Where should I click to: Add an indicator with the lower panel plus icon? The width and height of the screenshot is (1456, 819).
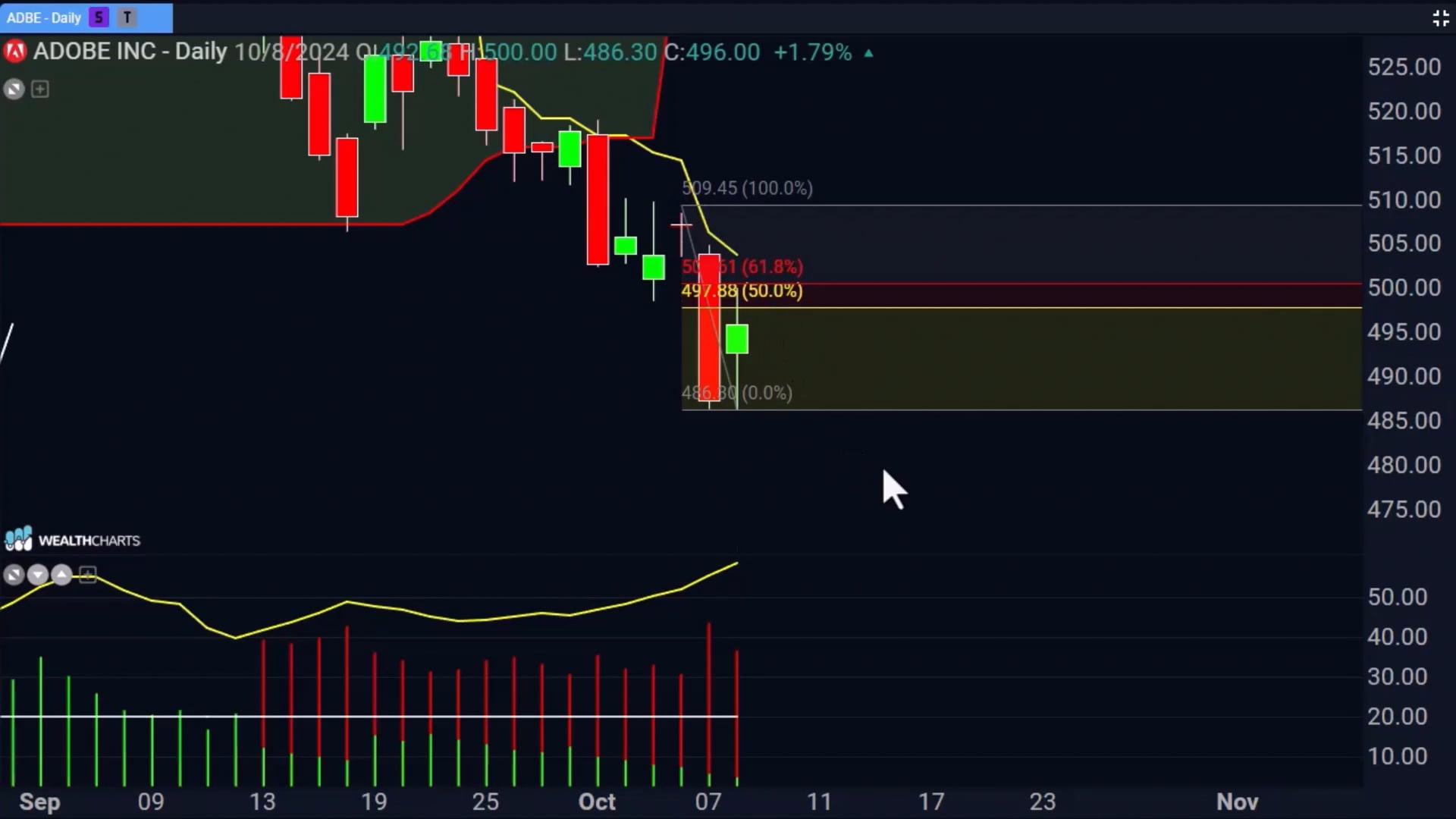[x=88, y=575]
